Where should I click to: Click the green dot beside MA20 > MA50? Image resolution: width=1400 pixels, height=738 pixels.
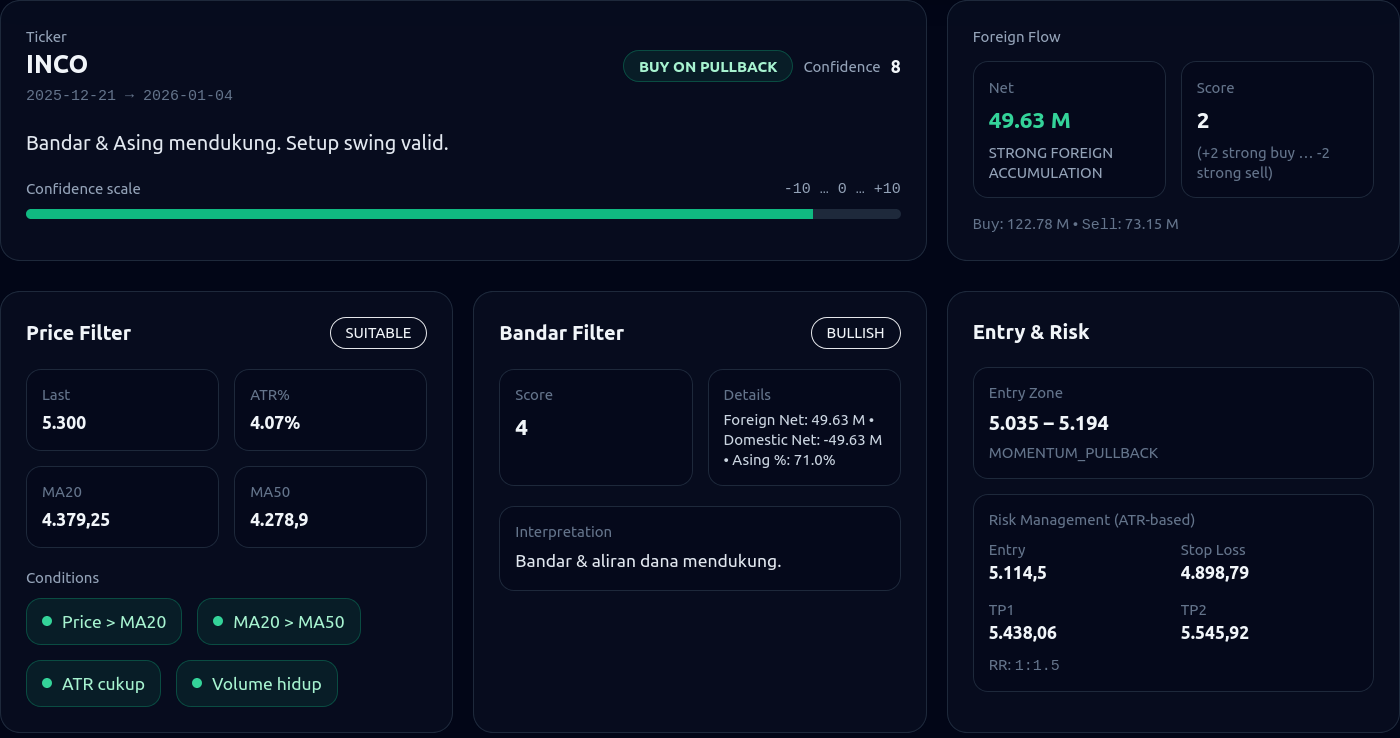coord(217,621)
